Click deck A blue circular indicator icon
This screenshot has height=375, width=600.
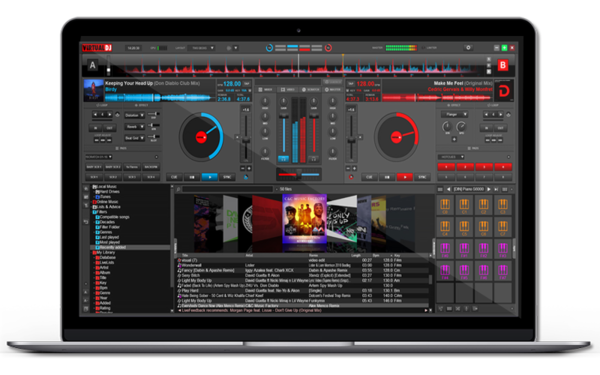click(x=269, y=48)
